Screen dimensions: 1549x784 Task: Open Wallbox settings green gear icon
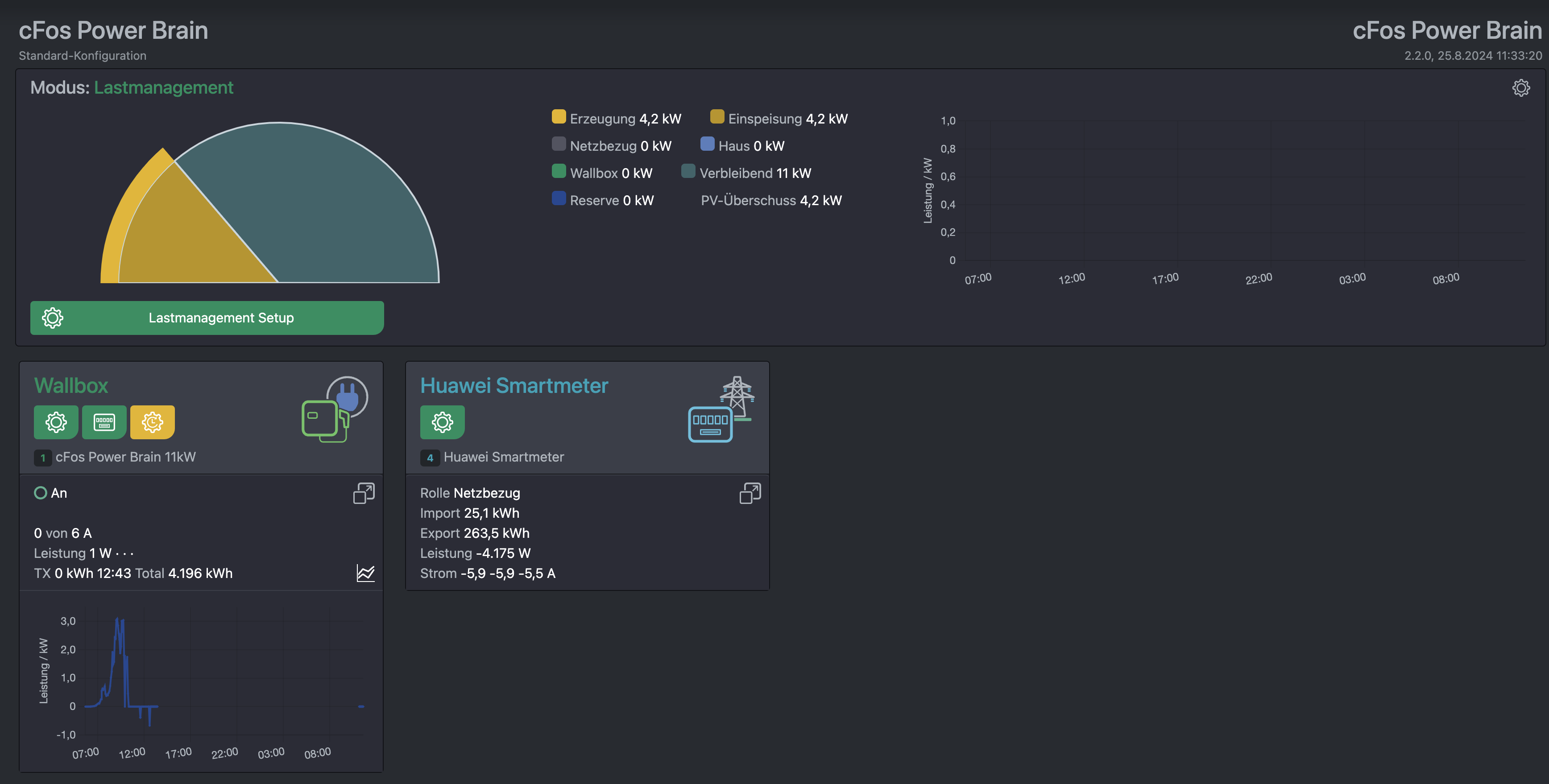tap(56, 422)
